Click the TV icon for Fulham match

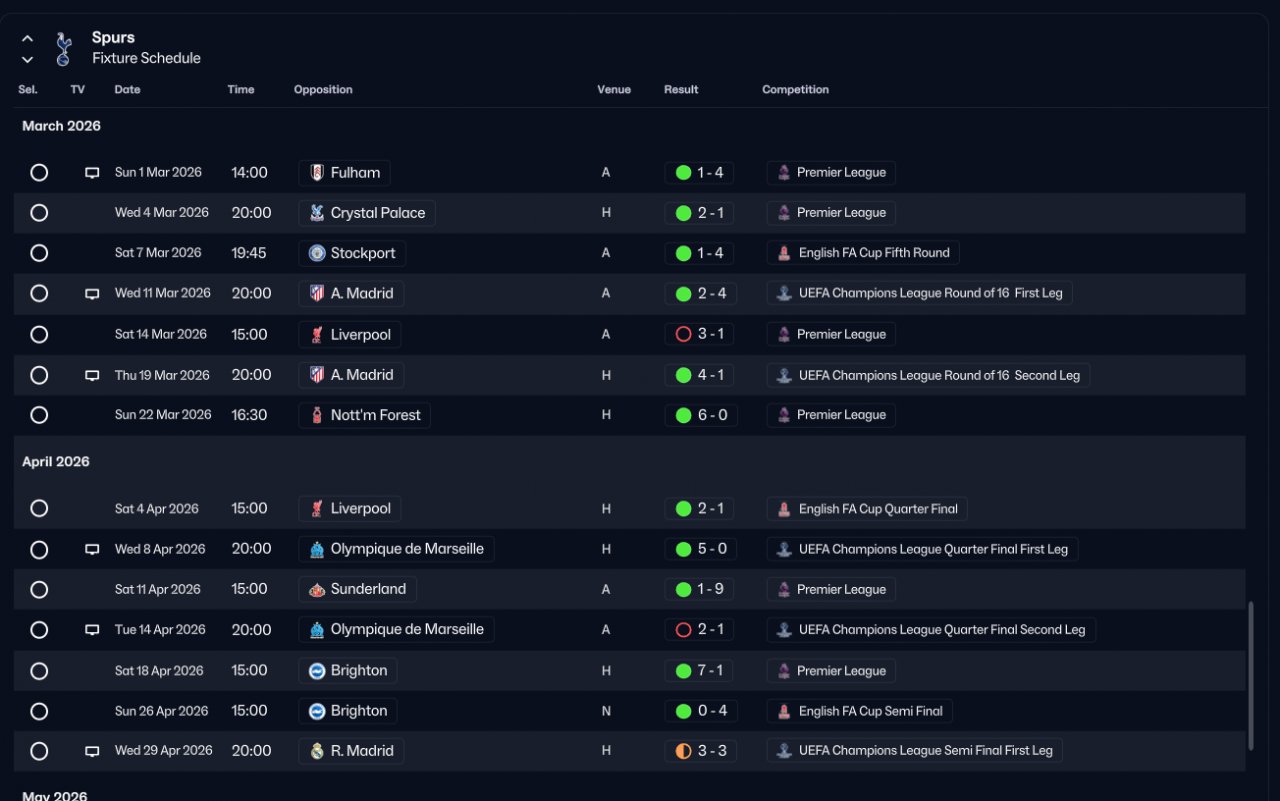pos(92,173)
